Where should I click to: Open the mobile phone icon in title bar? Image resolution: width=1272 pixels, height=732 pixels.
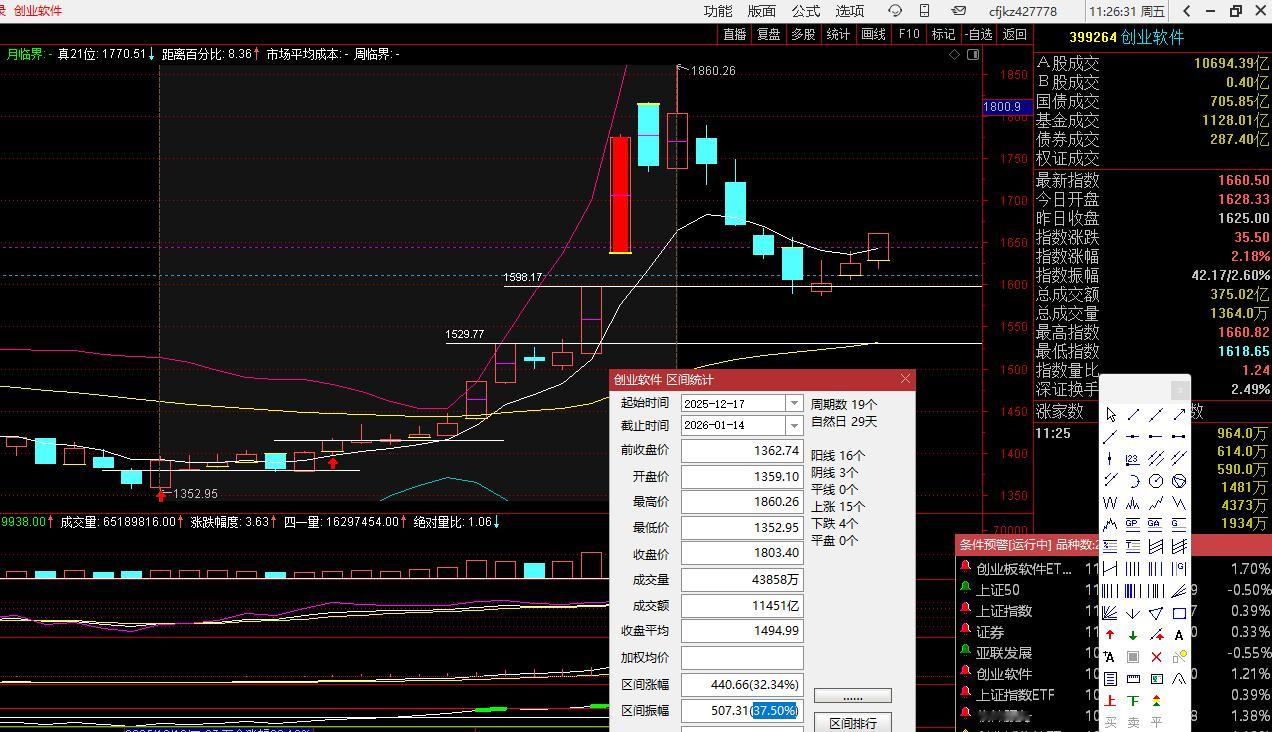pyautogui.click(x=925, y=11)
